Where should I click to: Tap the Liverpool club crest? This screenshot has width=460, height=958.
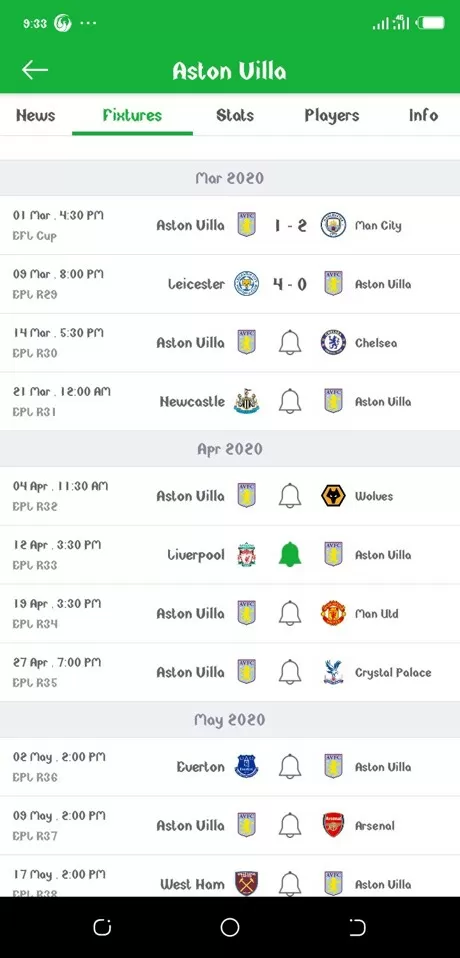click(247, 554)
